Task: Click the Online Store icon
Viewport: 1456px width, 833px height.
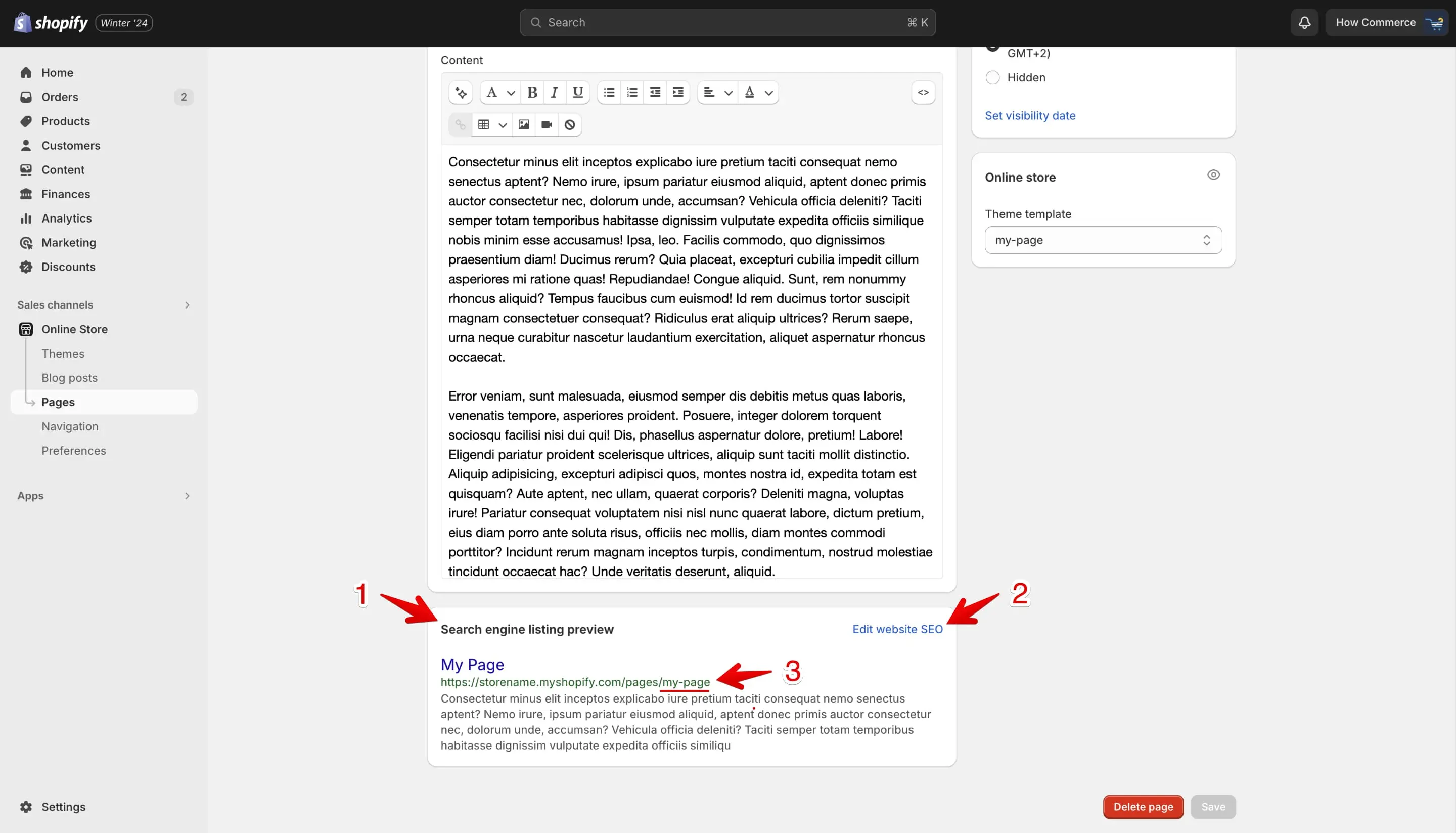Action: pyautogui.click(x=26, y=330)
